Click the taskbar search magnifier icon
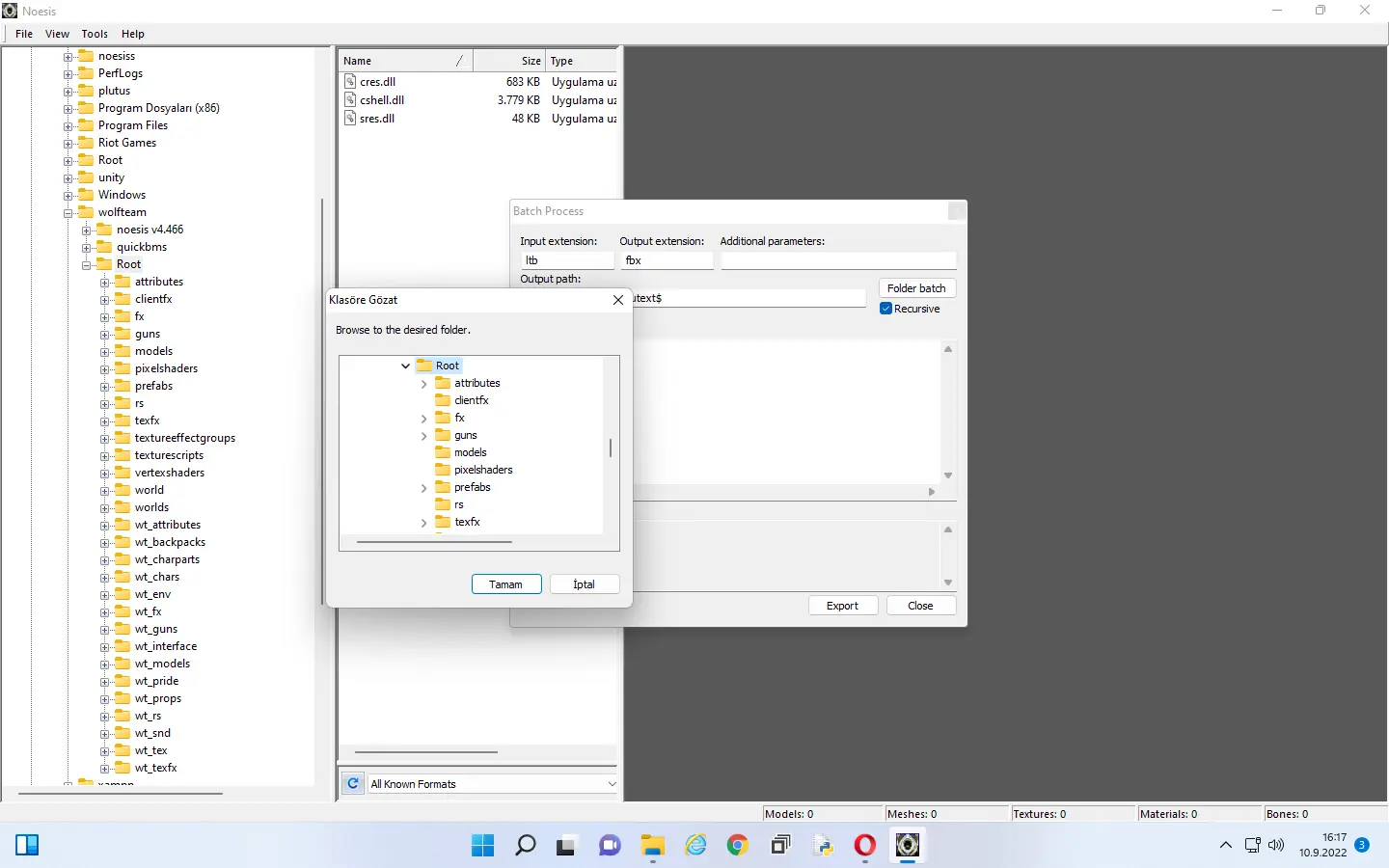 click(x=526, y=846)
